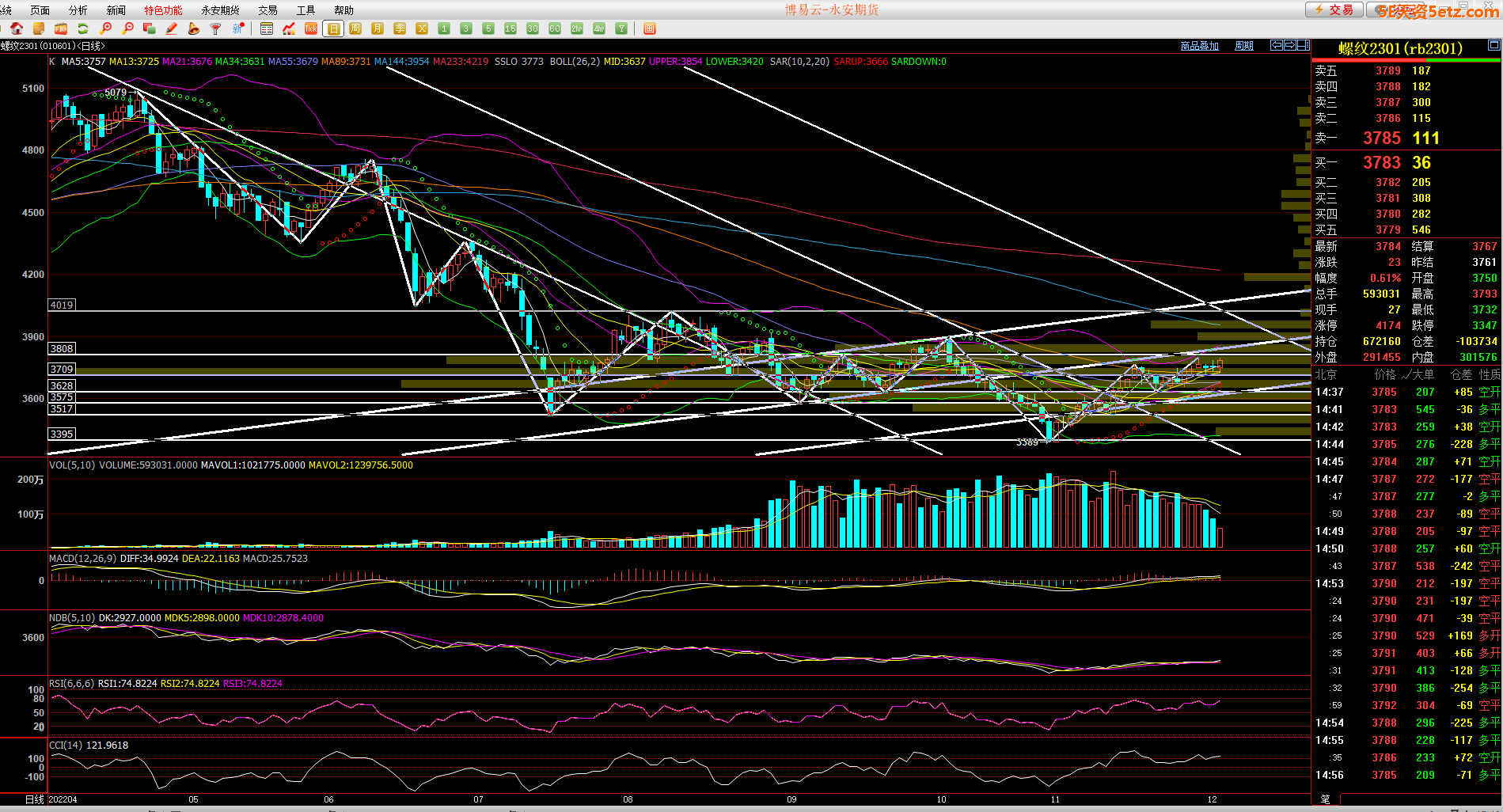Click the 周期 link above the chart
Image resolution: width=1503 pixels, height=812 pixels.
pos(1244,46)
